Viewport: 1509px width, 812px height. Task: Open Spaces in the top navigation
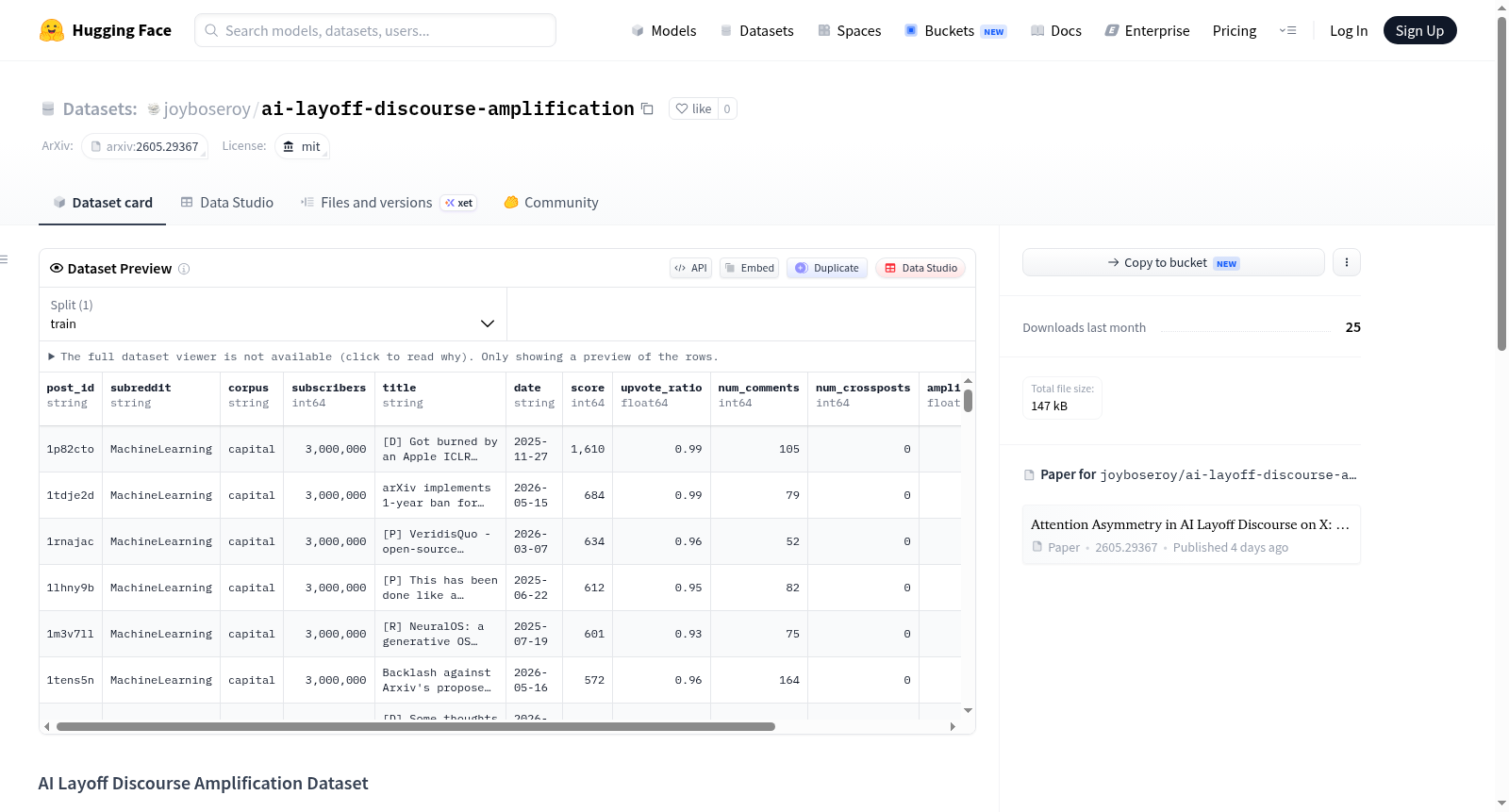click(x=849, y=30)
